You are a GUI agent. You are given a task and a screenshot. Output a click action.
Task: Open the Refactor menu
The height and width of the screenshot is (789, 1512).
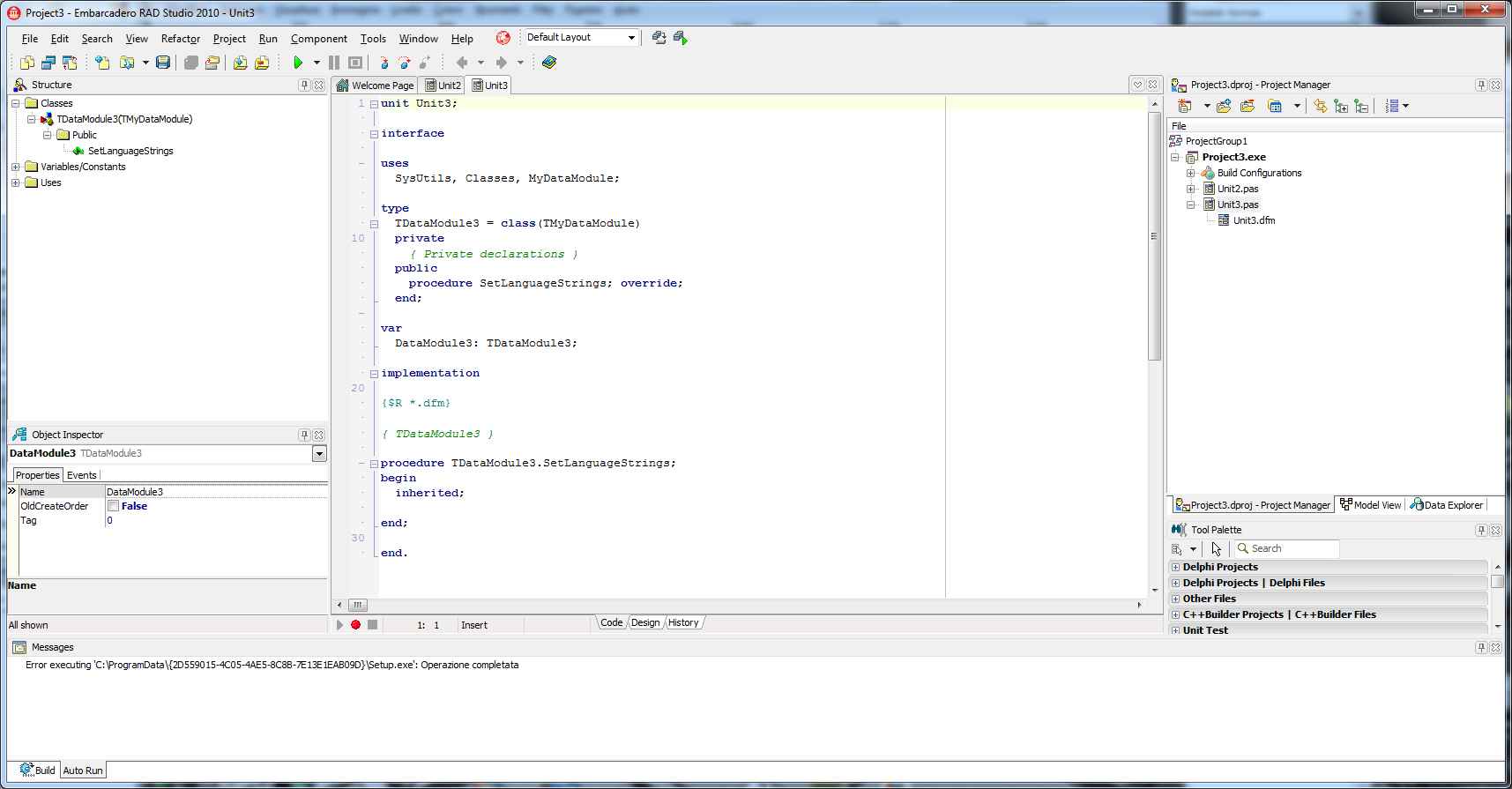tap(181, 39)
